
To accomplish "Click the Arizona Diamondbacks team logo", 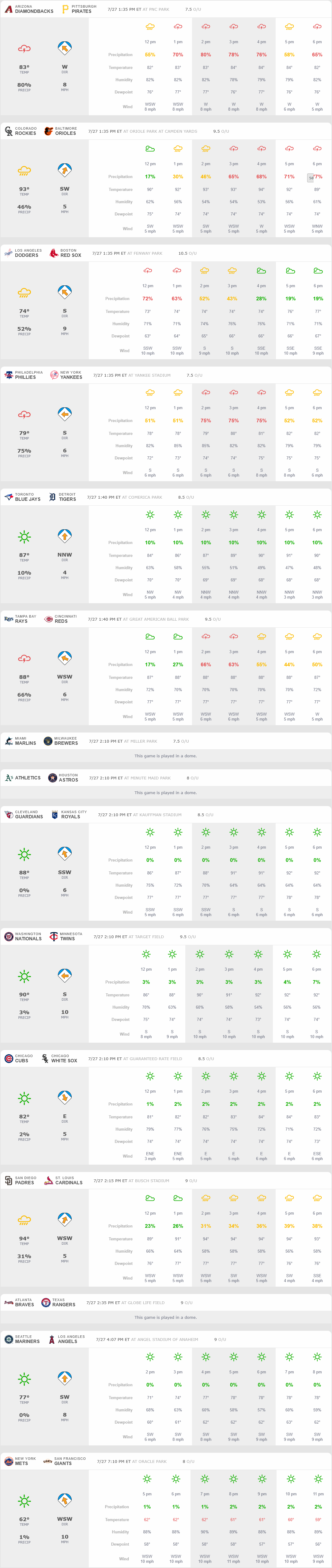I will click(x=9, y=9).
